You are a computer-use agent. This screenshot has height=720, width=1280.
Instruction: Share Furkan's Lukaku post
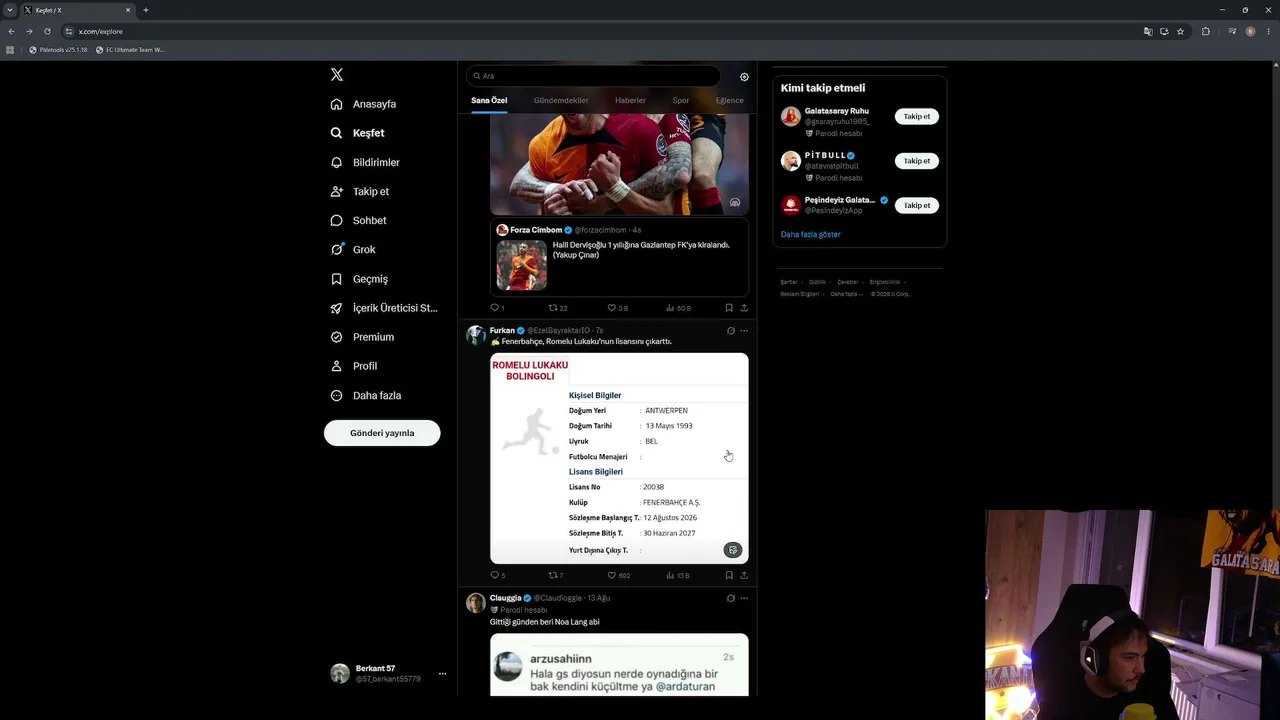pyautogui.click(x=744, y=576)
